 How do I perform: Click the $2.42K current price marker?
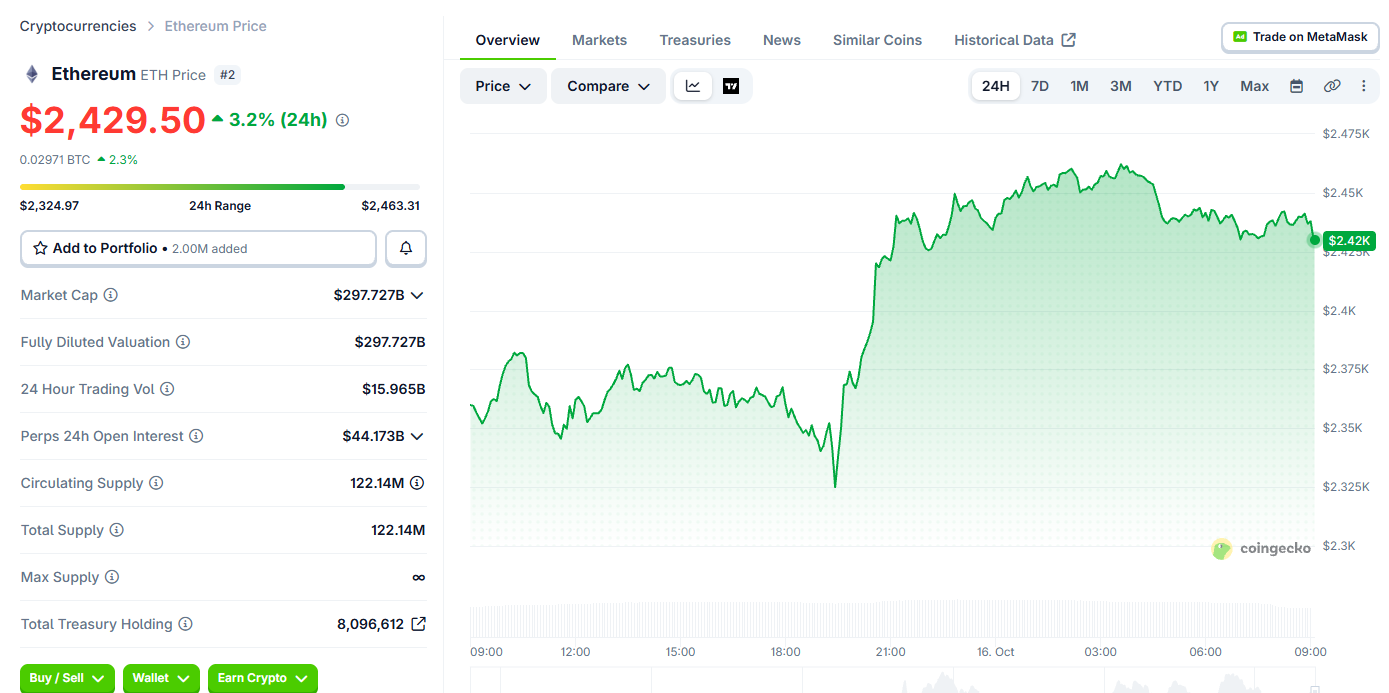[x=1349, y=240]
